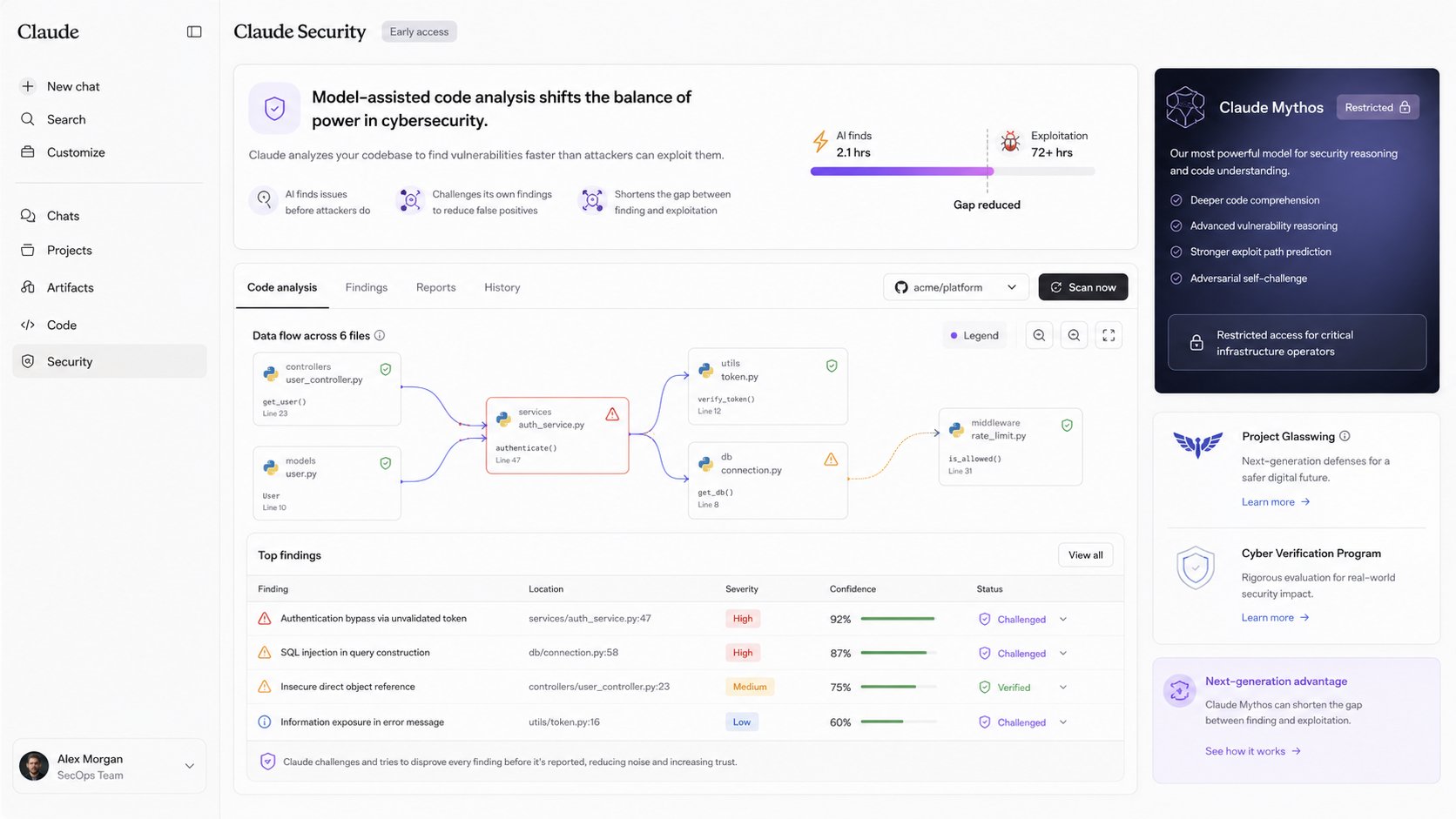Image resolution: width=1456 pixels, height=819 pixels.
Task: Click the Restricted badge on Claude Mythos
Action: pos(1378,107)
